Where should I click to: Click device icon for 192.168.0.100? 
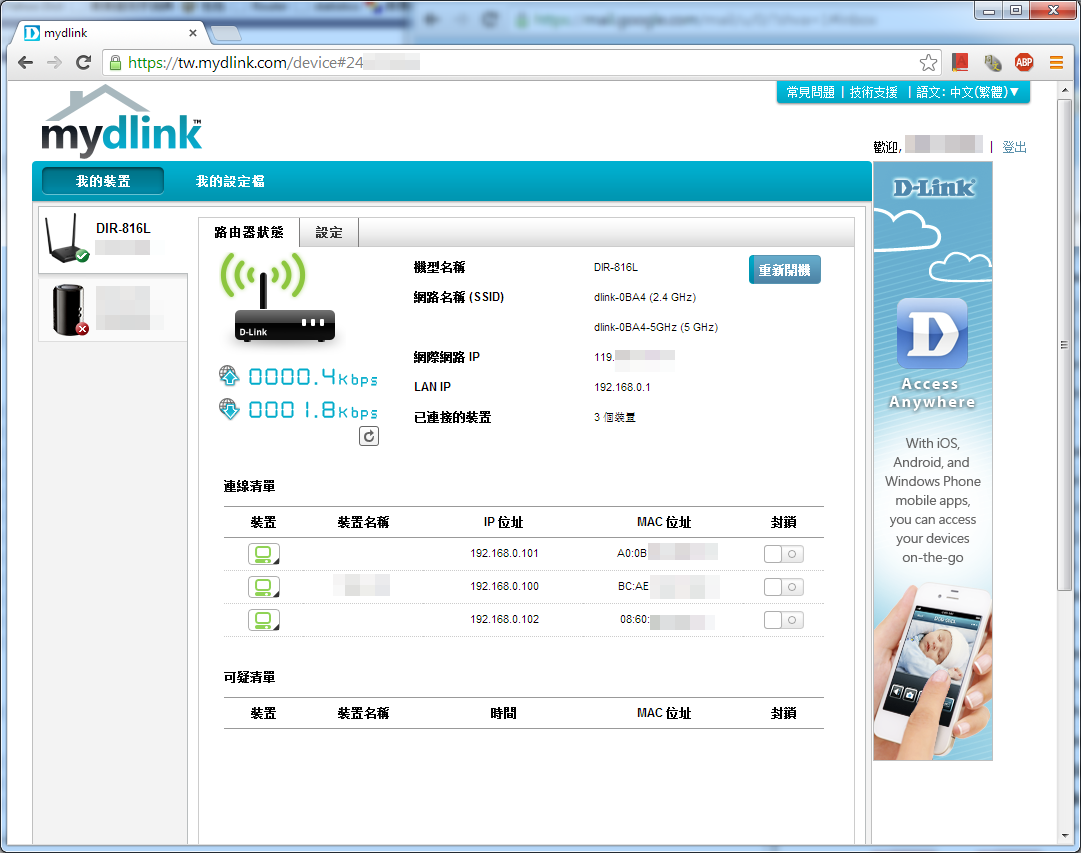click(x=264, y=587)
